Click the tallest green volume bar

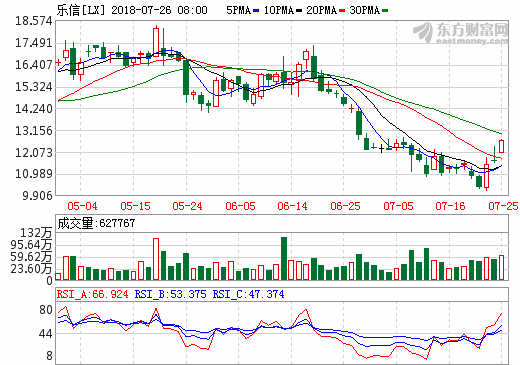pos(284,258)
